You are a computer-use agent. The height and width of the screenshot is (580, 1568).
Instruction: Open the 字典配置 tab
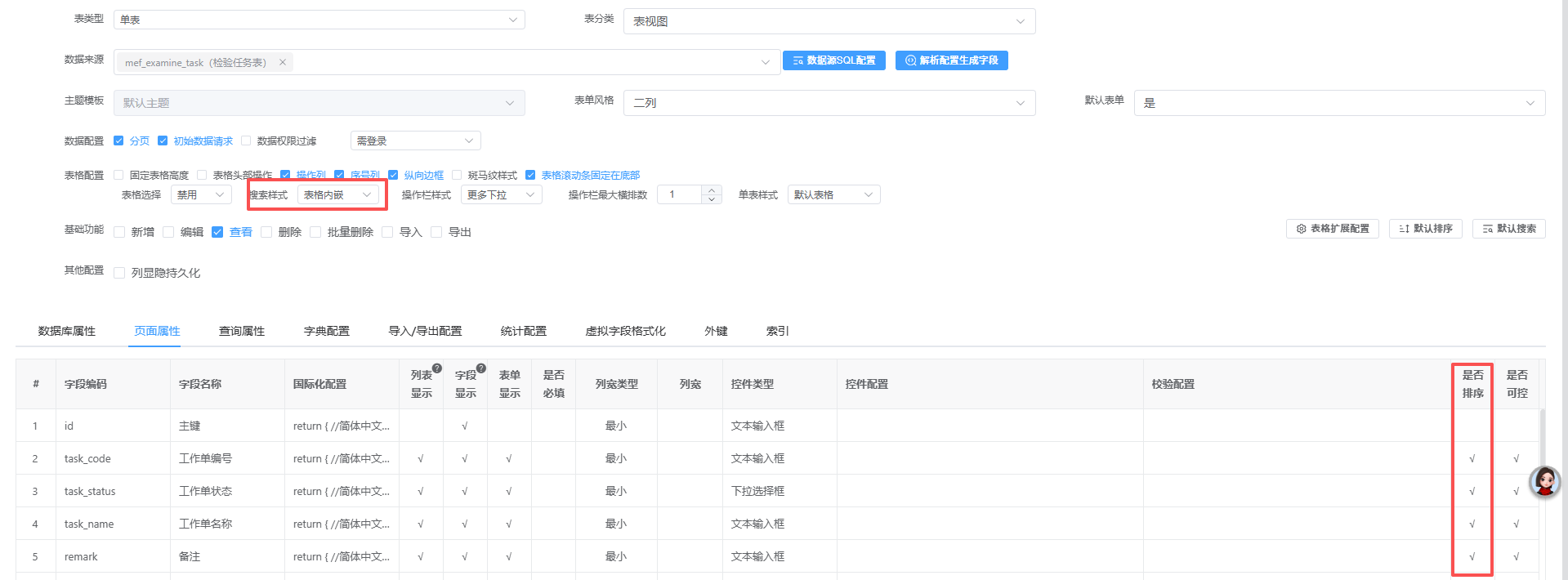click(x=326, y=331)
